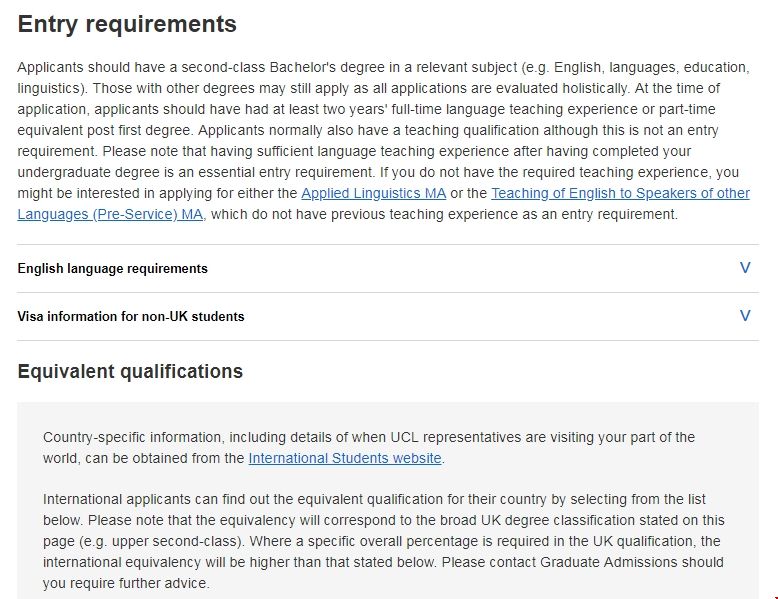Click the Entry requirements heading
The image size is (778, 599).
(127, 24)
